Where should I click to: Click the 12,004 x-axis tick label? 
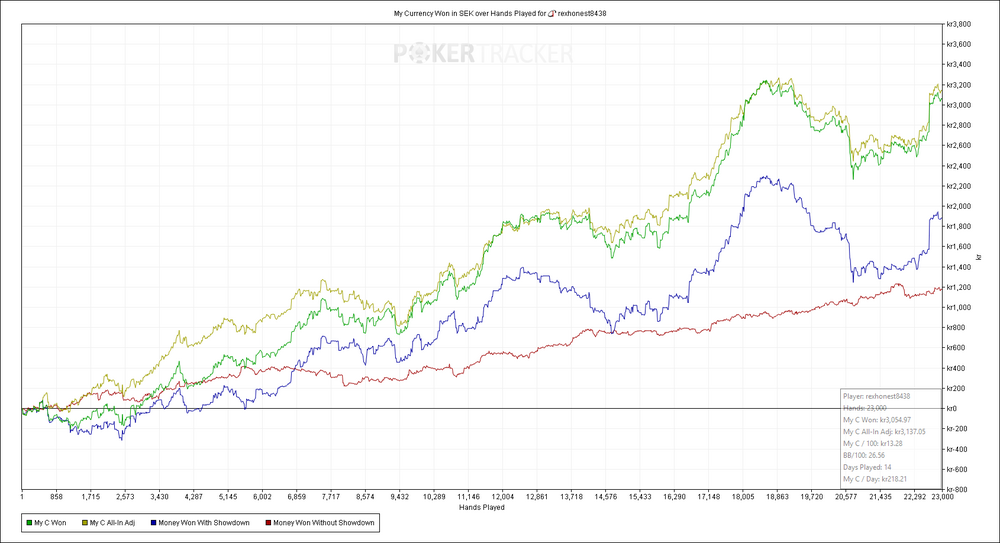(x=503, y=496)
